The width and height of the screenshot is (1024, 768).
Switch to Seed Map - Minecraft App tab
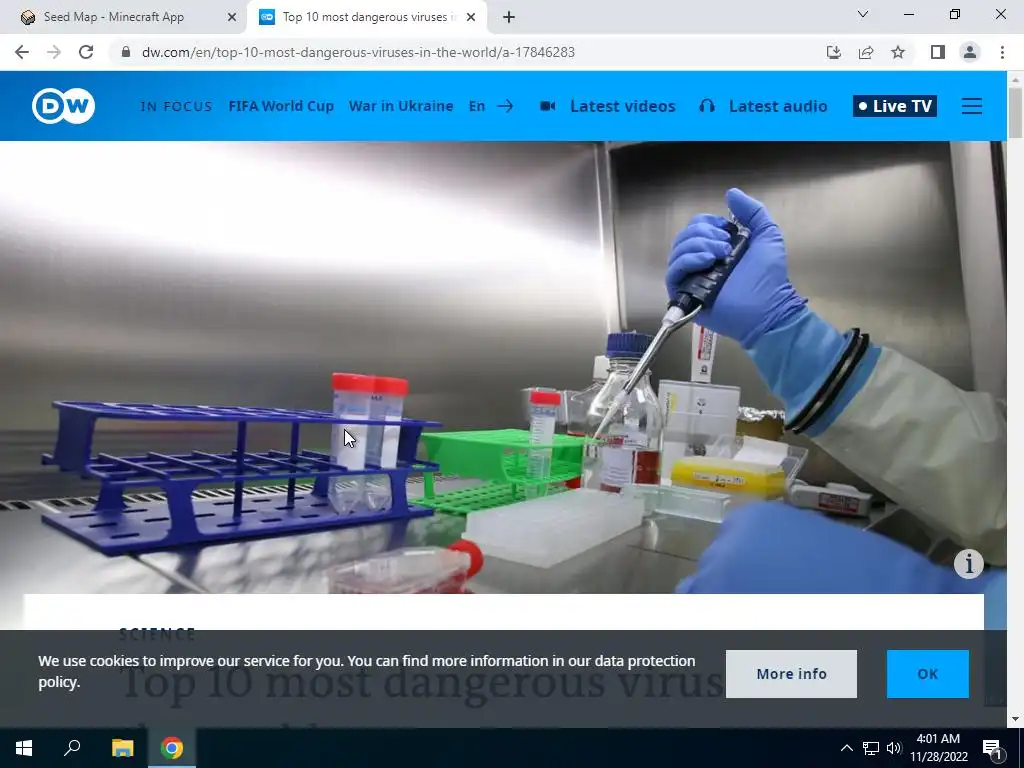tap(123, 17)
